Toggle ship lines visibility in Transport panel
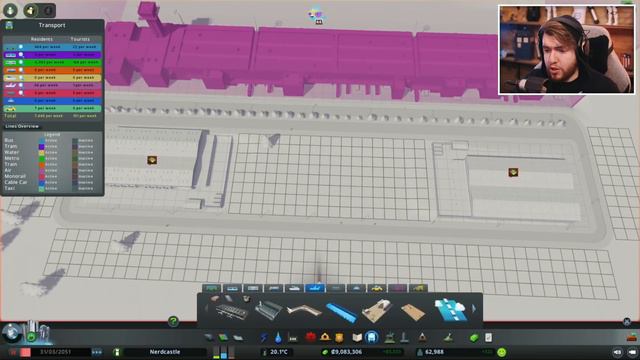 click(21, 78)
